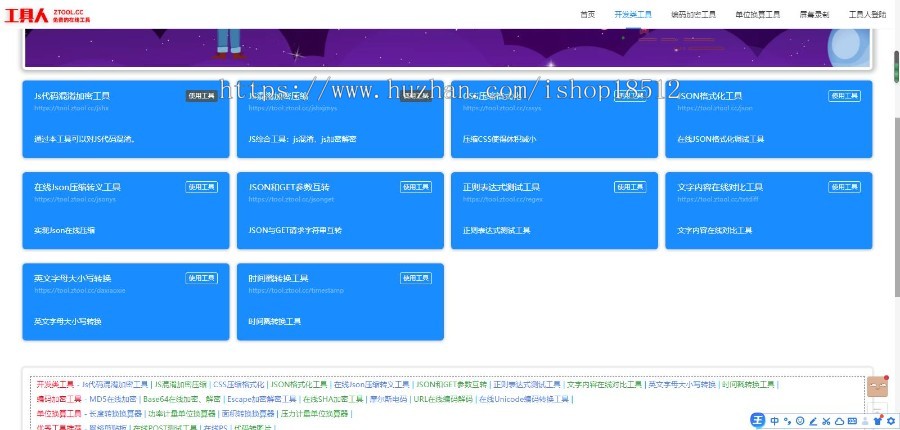Open footer link 在线Unicode编码转换工具

click(x=524, y=399)
